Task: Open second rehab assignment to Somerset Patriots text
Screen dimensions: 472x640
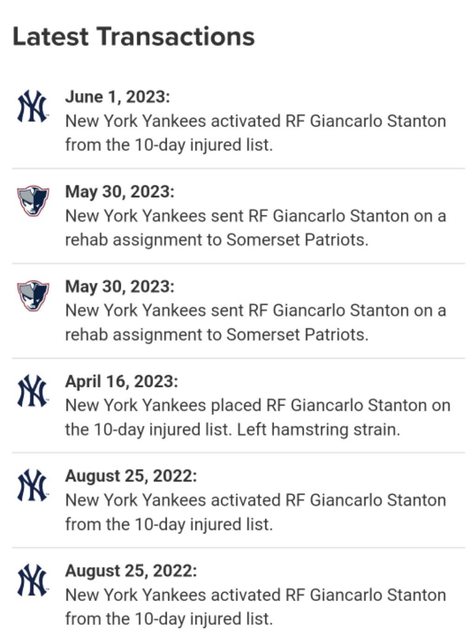Action: [x=256, y=322]
